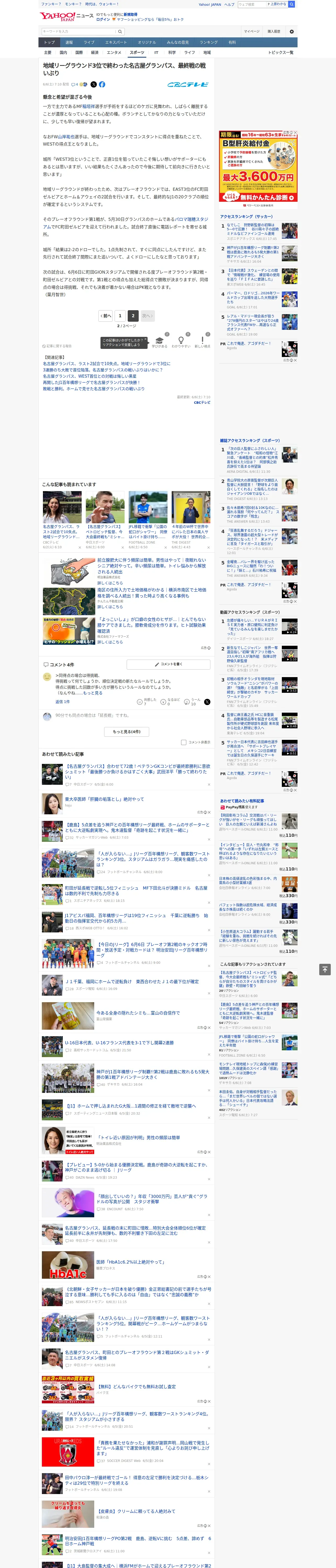
Task: Focus the web search input box
Action: 252,4
